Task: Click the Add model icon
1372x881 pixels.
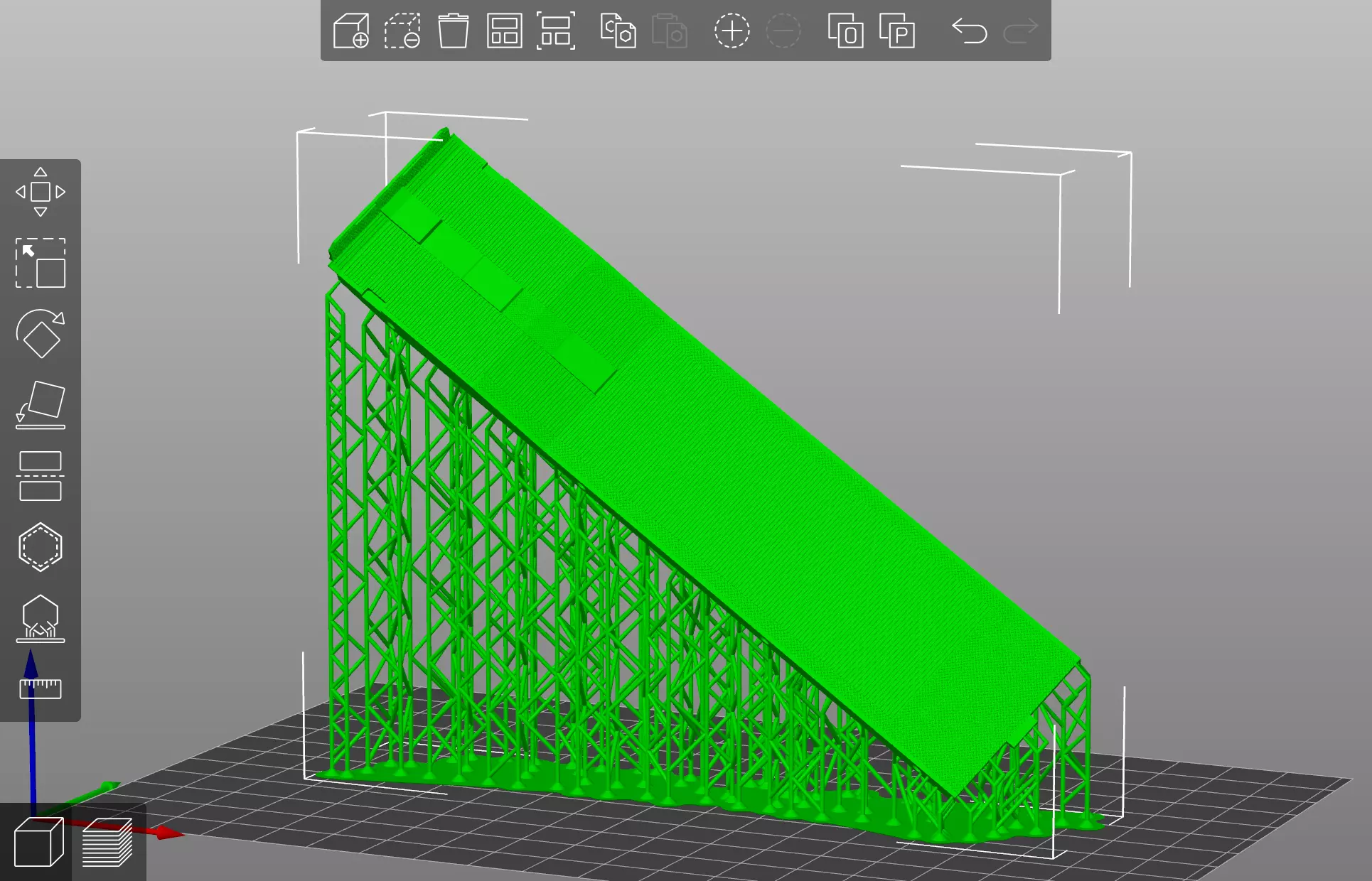Action: point(351,31)
